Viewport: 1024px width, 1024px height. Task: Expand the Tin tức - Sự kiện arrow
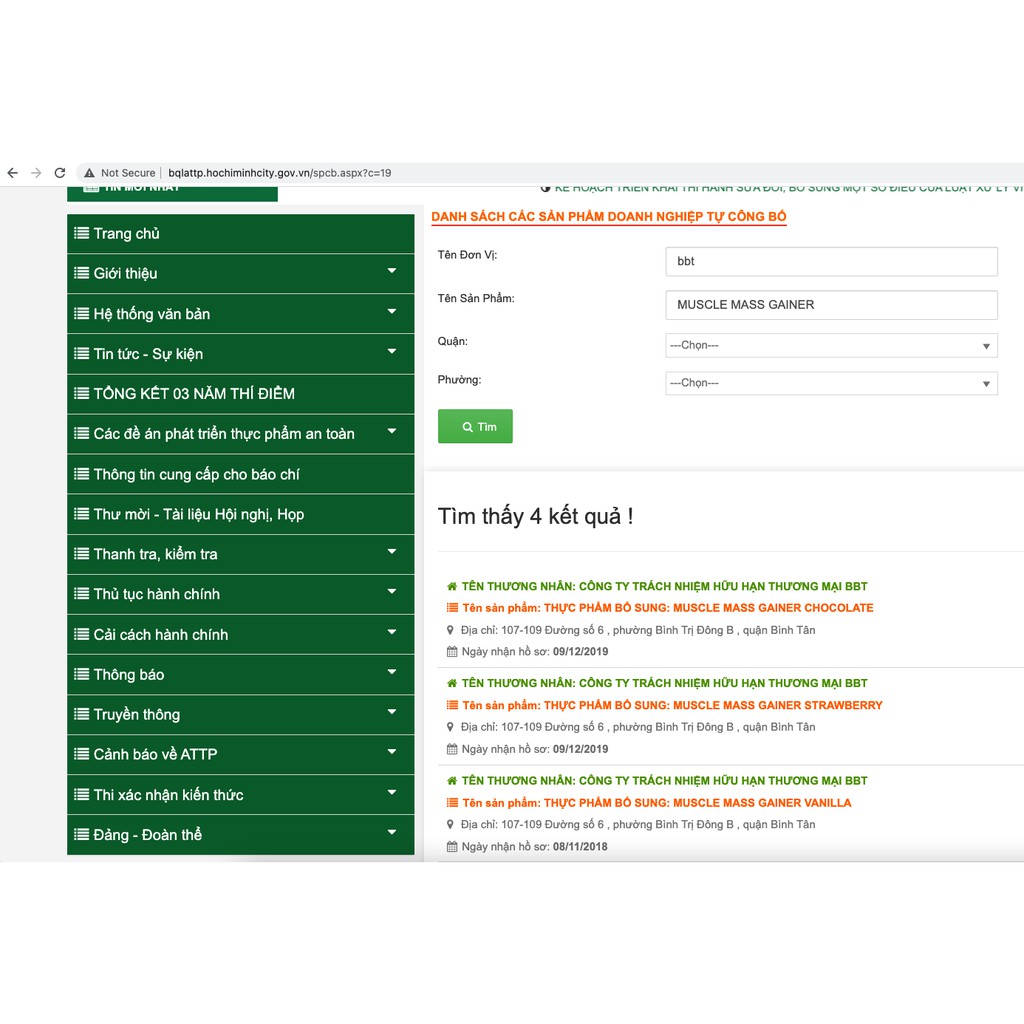pos(392,351)
